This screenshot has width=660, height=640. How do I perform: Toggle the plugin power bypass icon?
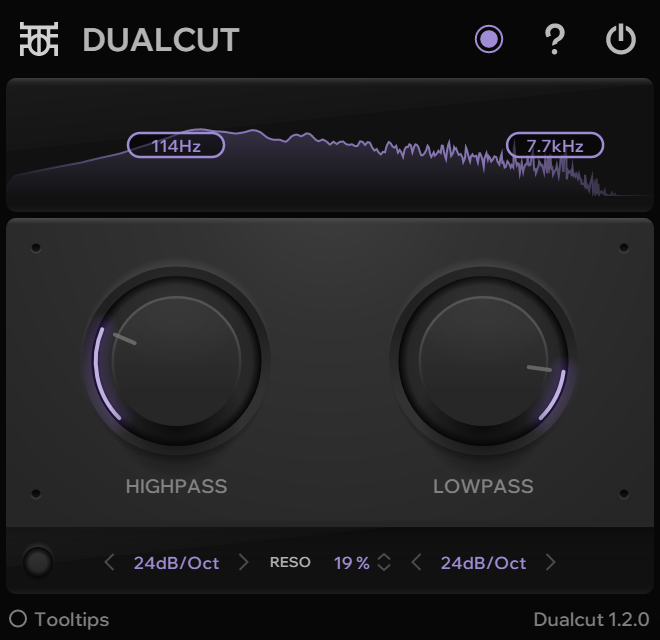point(621,40)
